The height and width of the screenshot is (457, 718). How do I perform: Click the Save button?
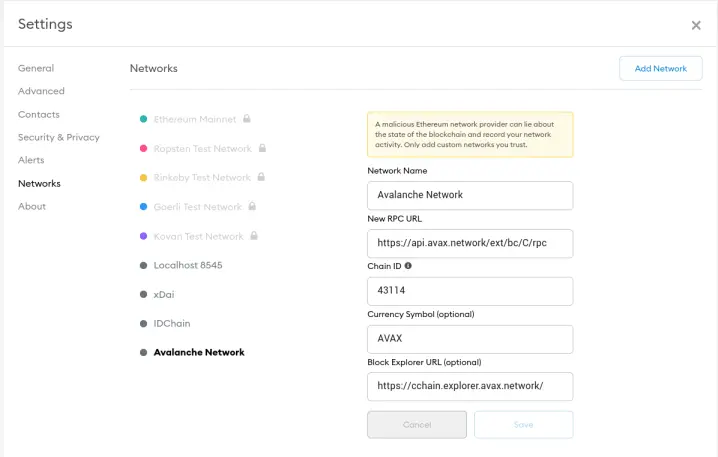pyautogui.click(x=523, y=424)
